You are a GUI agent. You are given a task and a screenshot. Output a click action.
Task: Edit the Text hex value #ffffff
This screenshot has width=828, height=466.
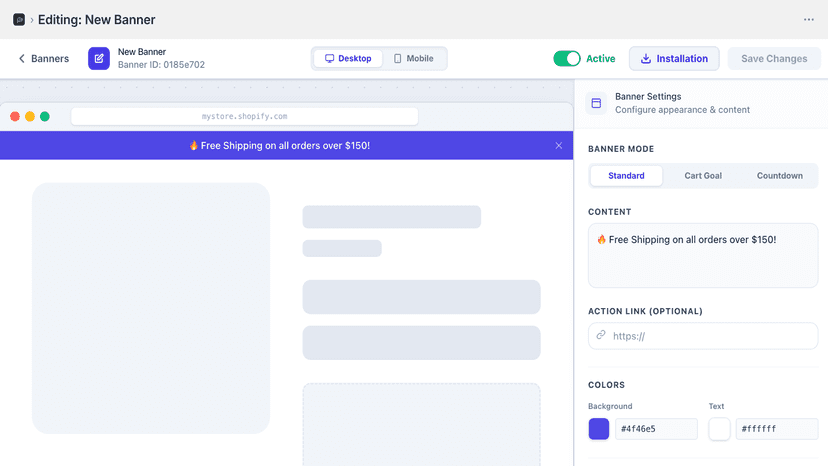[777, 429]
